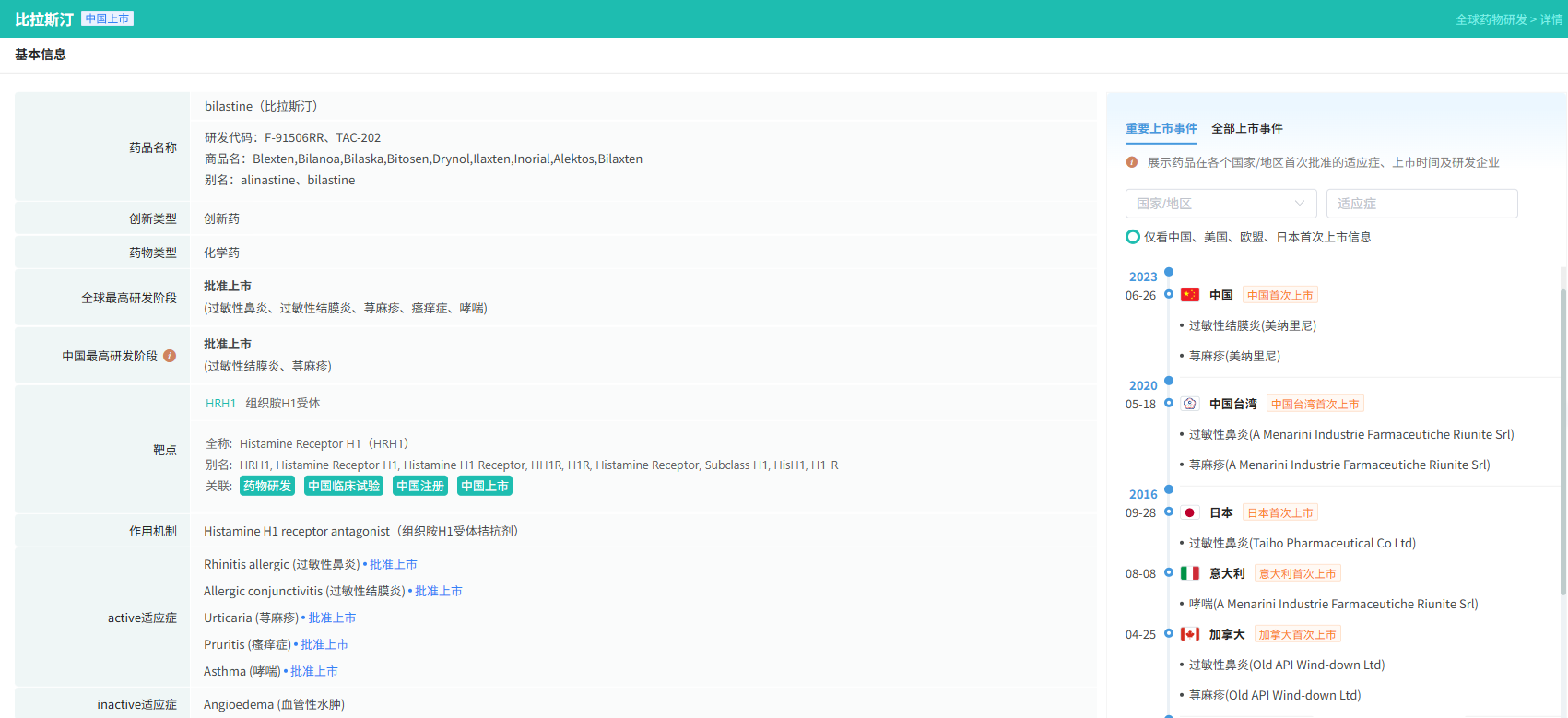Click the Japan flag icon in timeline
1568x718 pixels.
[1190, 512]
